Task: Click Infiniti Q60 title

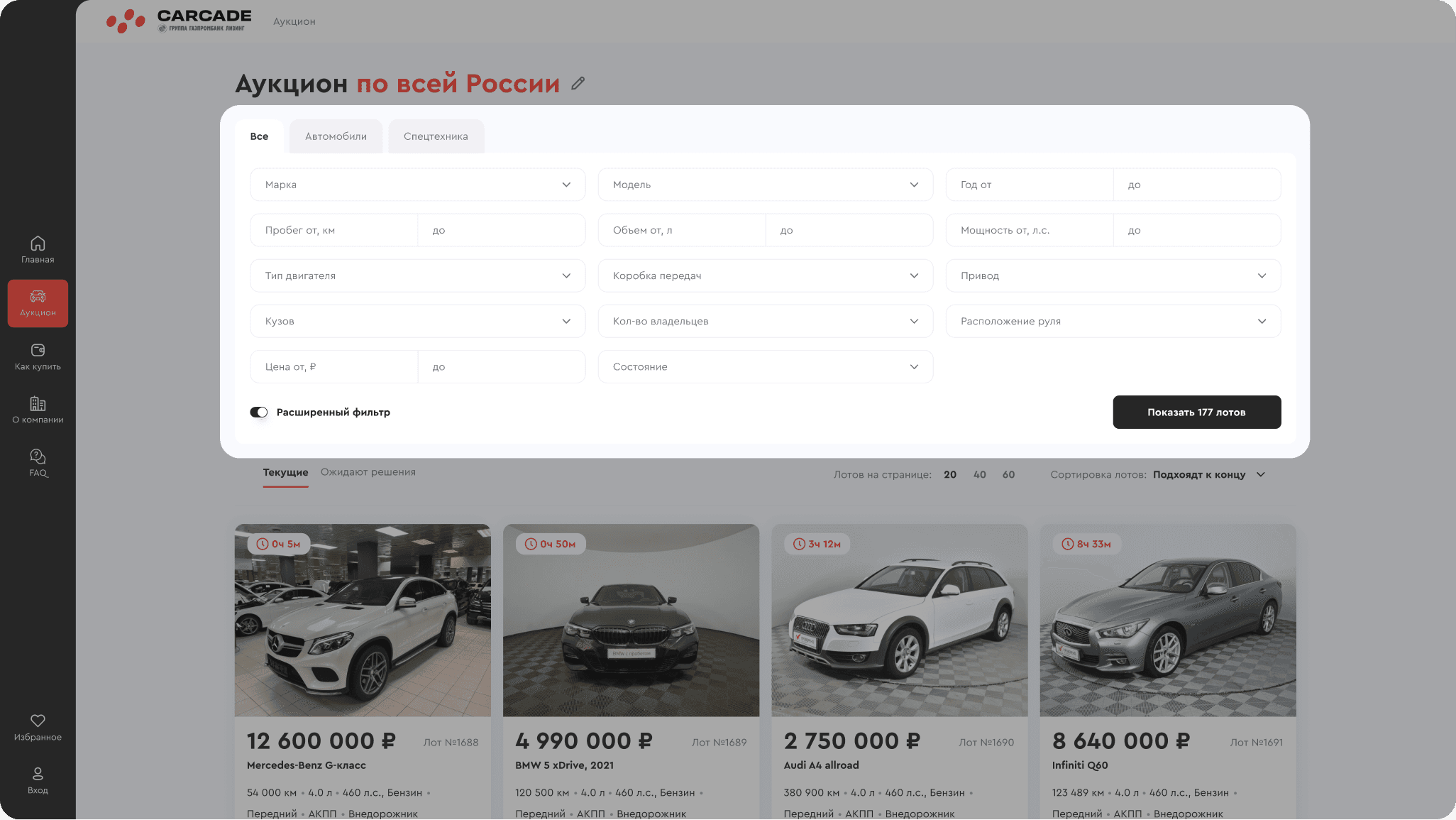Action: [x=1080, y=765]
